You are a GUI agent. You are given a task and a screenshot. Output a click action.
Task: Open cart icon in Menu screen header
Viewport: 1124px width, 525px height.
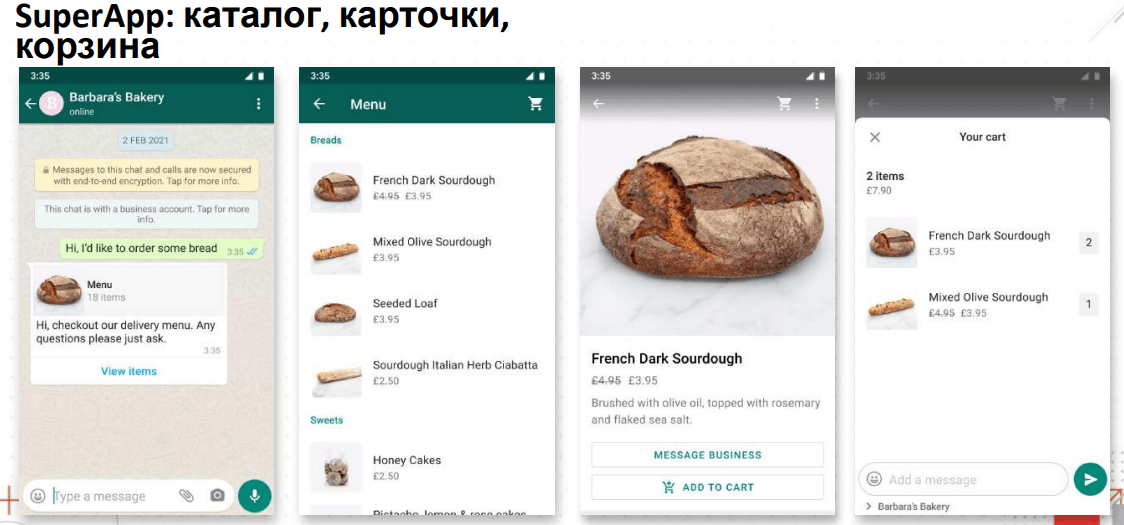(x=535, y=104)
